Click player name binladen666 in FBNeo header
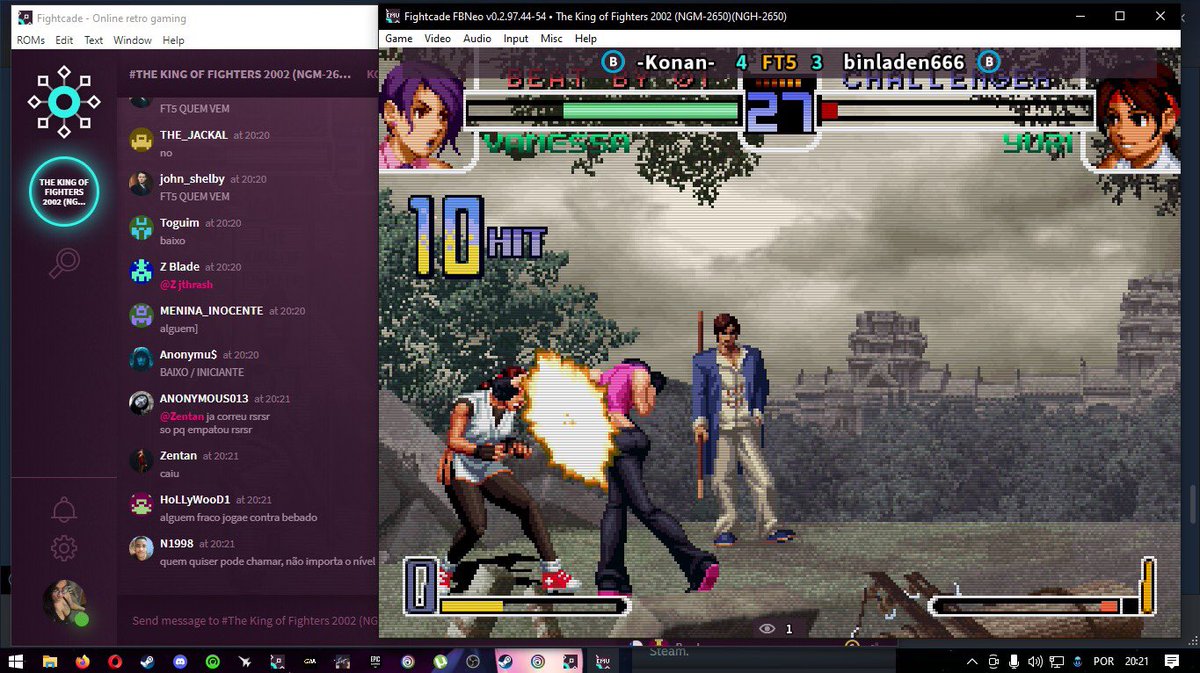The height and width of the screenshot is (673, 1200). click(x=904, y=62)
